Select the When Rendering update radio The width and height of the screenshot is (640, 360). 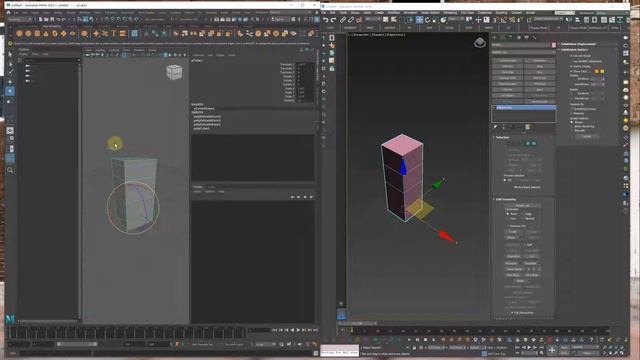point(571,127)
